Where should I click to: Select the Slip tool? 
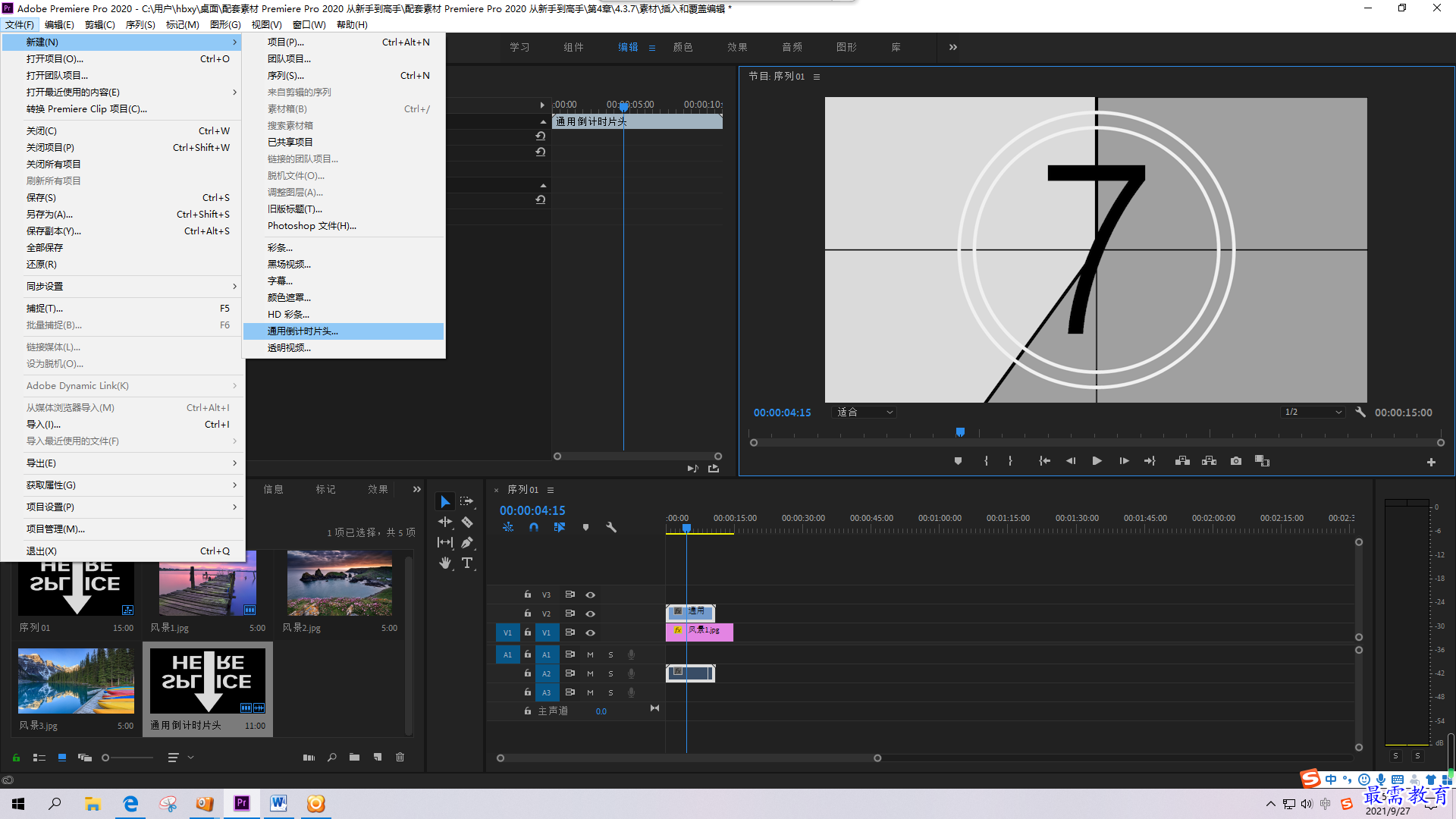pos(445,542)
